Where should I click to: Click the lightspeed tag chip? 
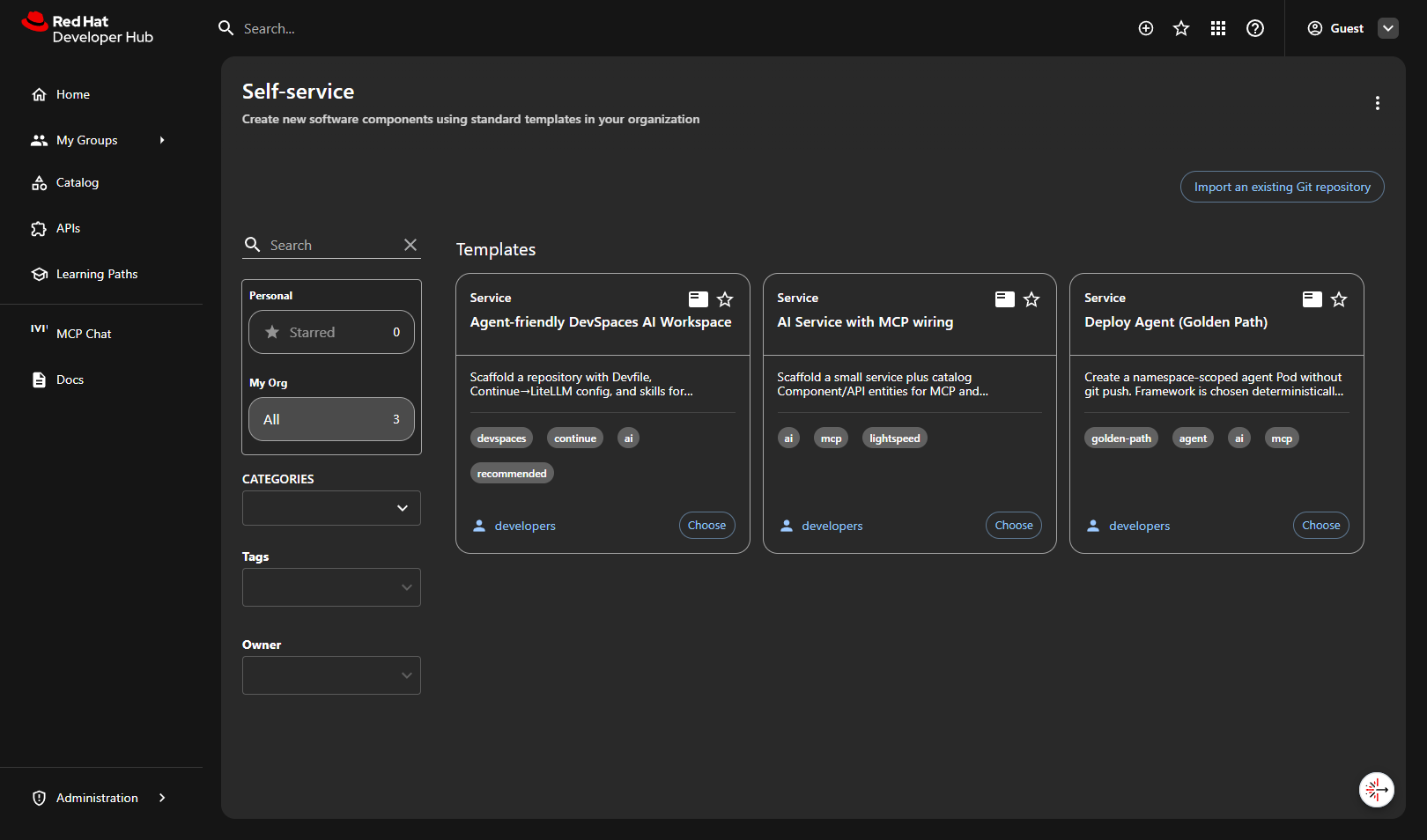click(894, 438)
